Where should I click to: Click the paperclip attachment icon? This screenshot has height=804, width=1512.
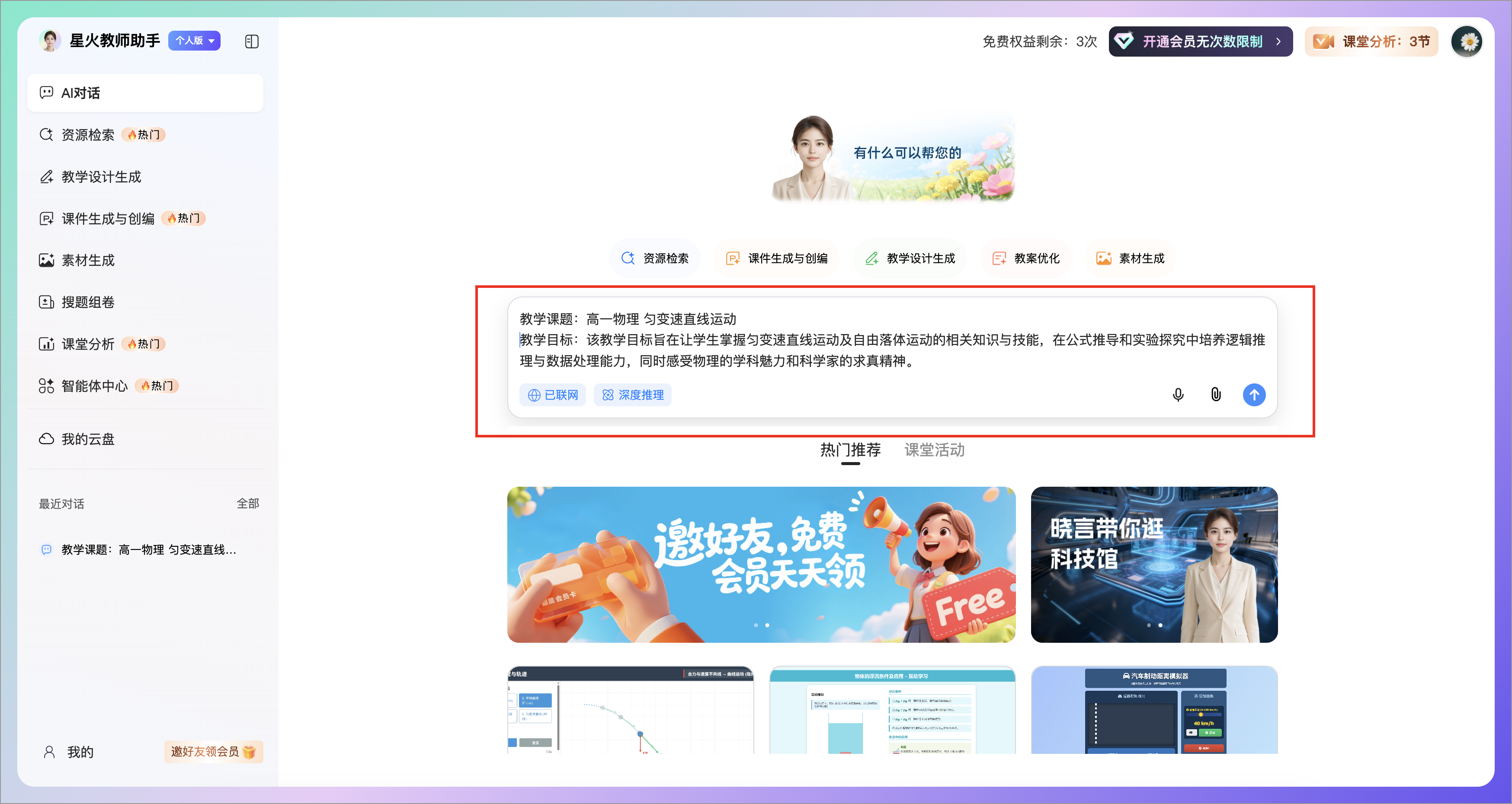pyautogui.click(x=1216, y=395)
